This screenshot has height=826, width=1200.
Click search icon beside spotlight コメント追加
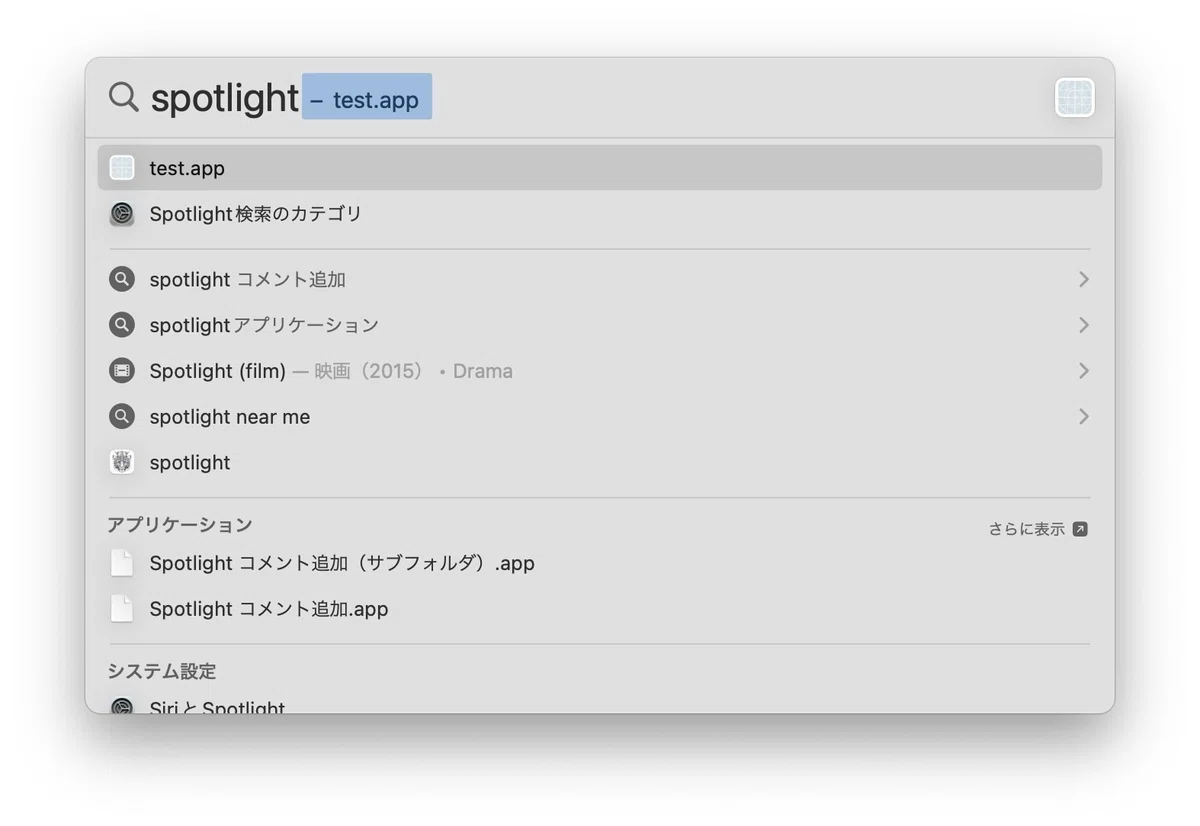point(122,280)
